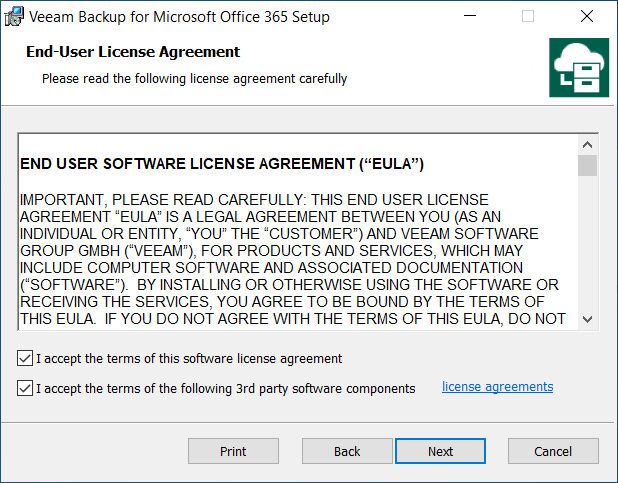
Task: Go Back to the previous setup step
Action: [347, 451]
